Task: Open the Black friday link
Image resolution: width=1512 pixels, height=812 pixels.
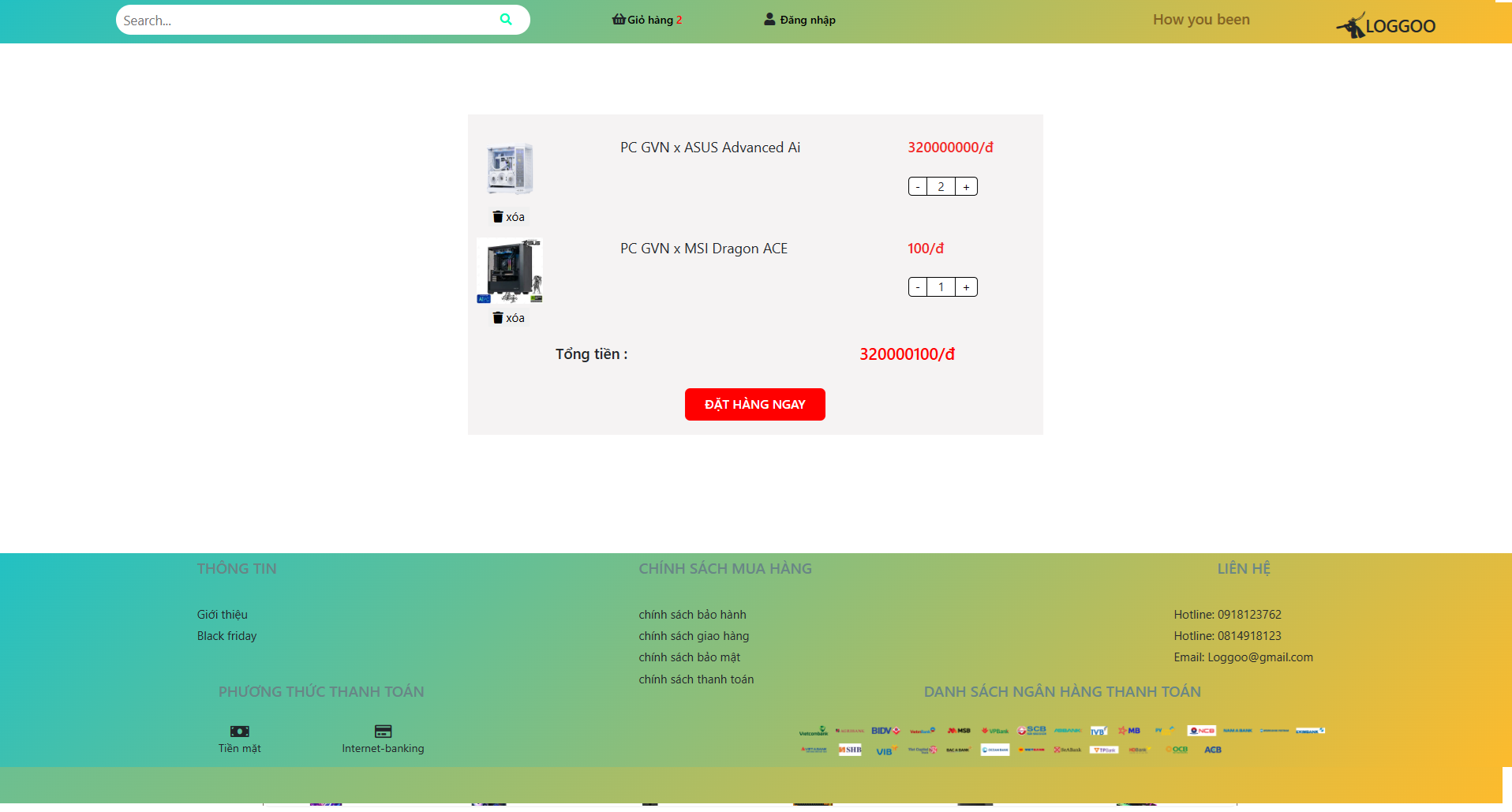Action: point(226,636)
